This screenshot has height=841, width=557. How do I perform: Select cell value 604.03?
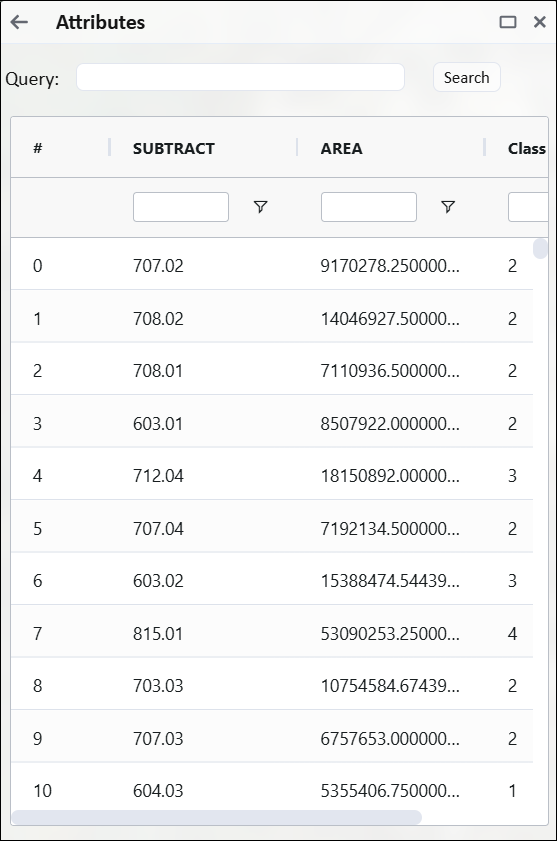pyautogui.click(x=158, y=791)
